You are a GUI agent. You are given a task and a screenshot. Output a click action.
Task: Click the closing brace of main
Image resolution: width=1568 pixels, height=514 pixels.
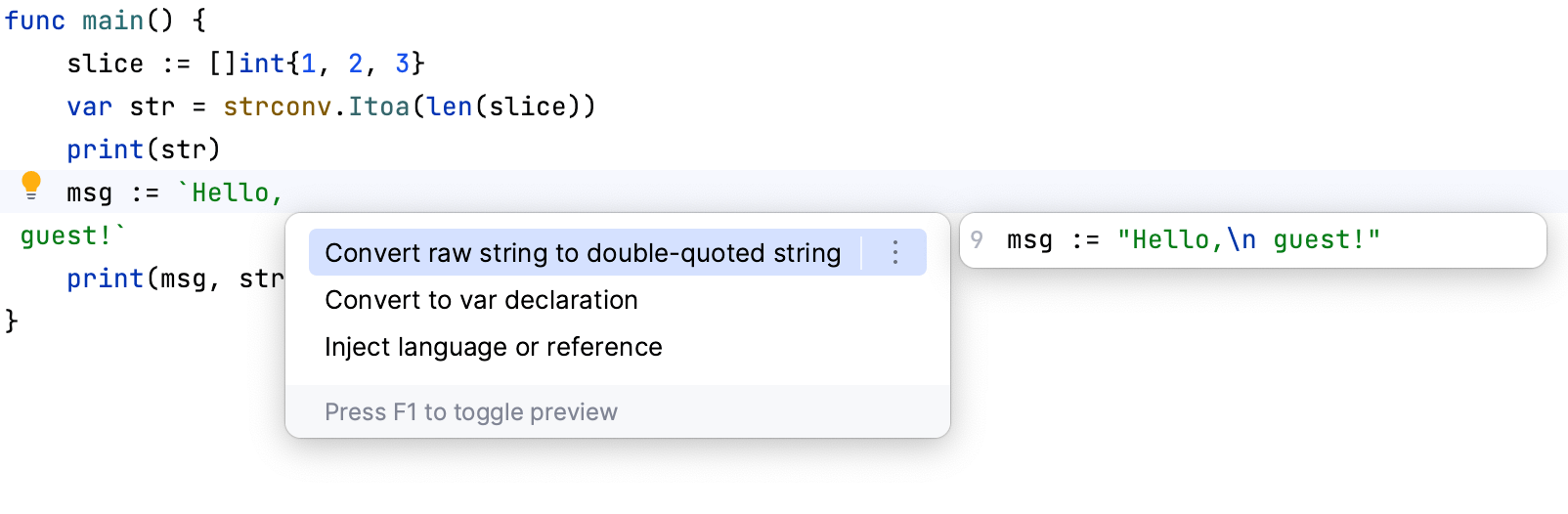coord(12,321)
